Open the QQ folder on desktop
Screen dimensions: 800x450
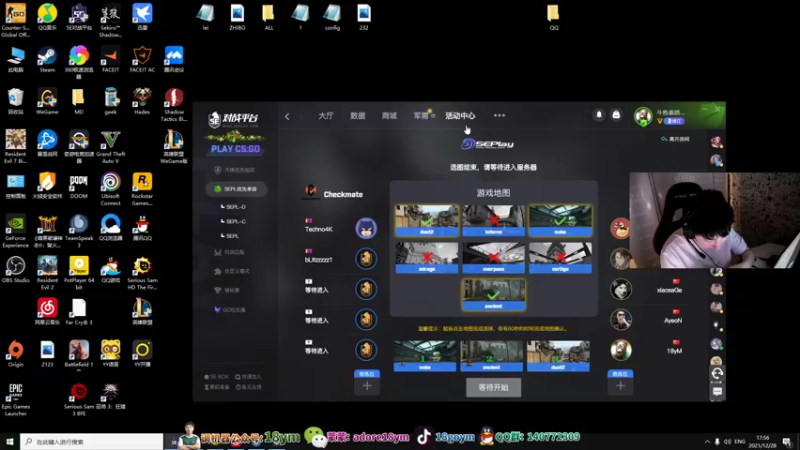tap(554, 17)
